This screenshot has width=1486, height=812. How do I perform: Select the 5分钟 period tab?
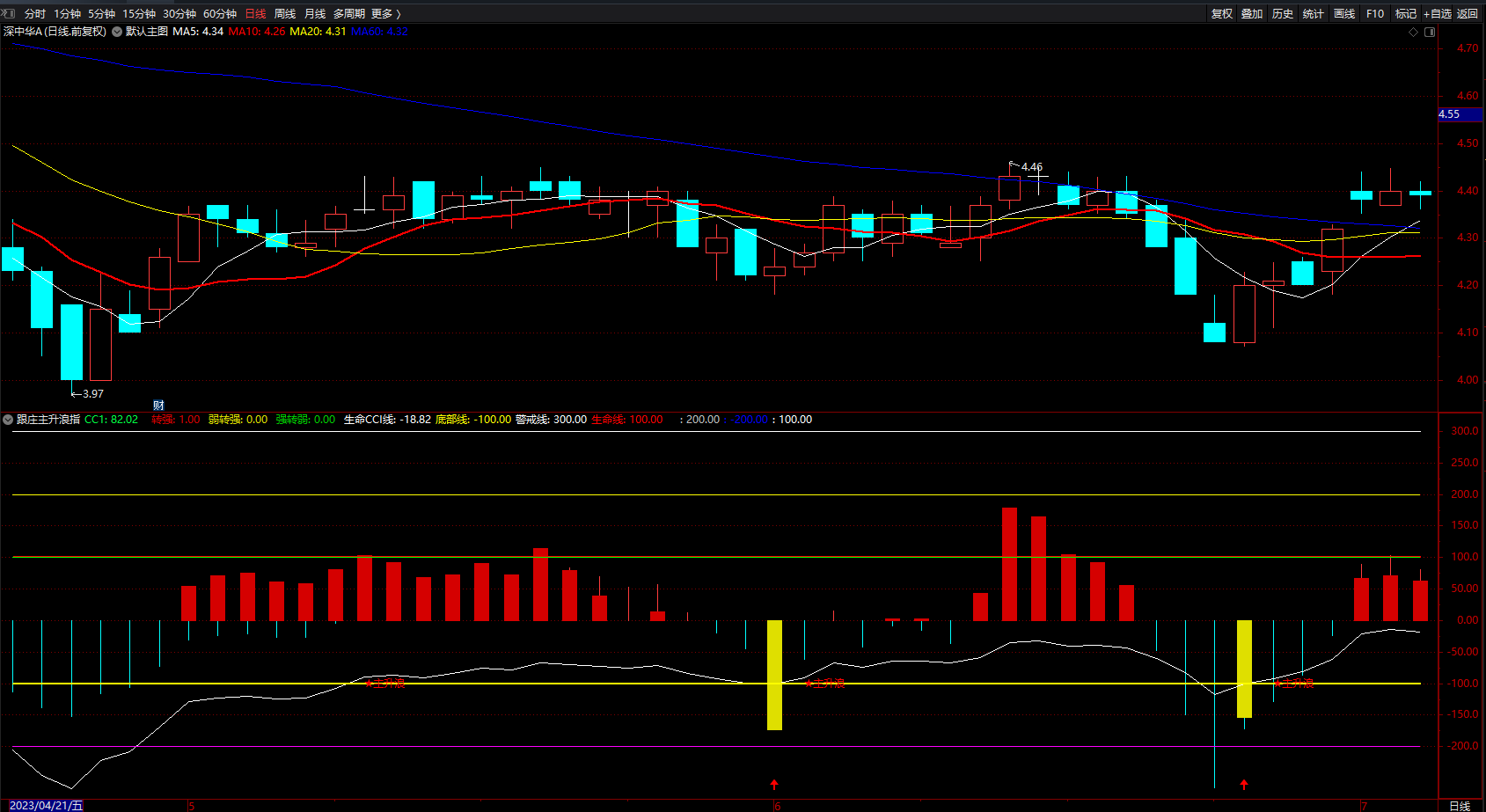coord(102,14)
